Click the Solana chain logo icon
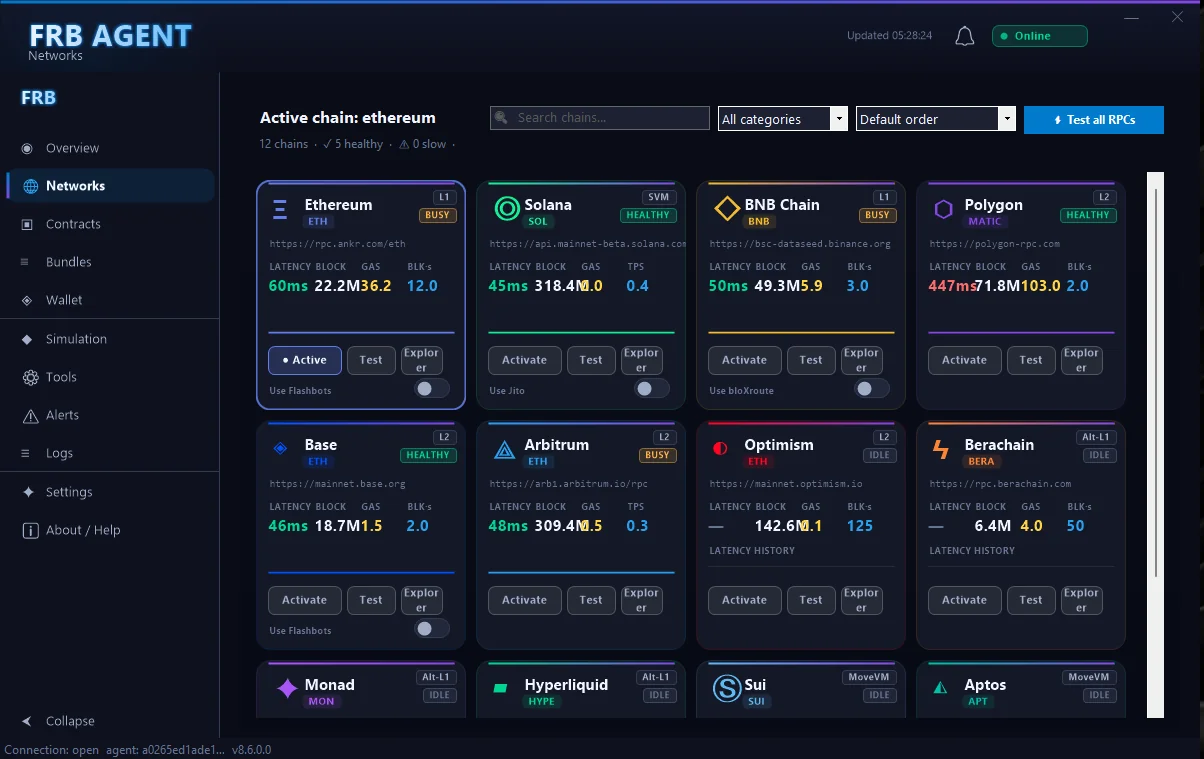 pos(507,209)
